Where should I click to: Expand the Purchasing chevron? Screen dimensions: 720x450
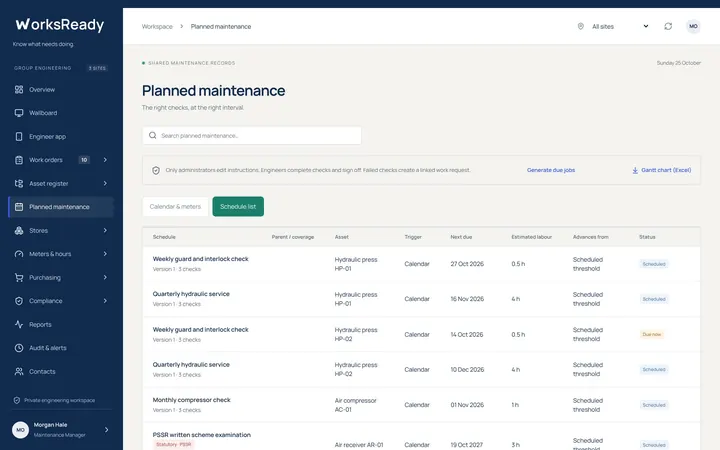[x=105, y=277]
